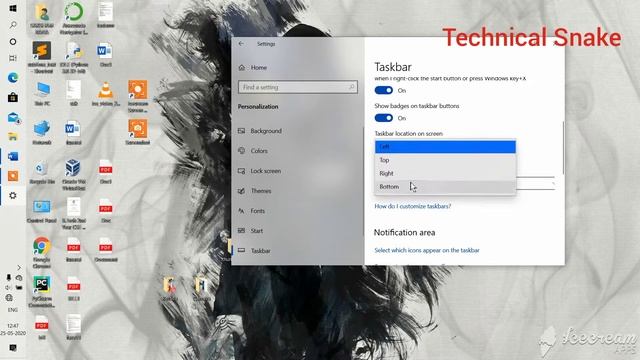Open Task View from the taskbar

click(x=13, y=58)
